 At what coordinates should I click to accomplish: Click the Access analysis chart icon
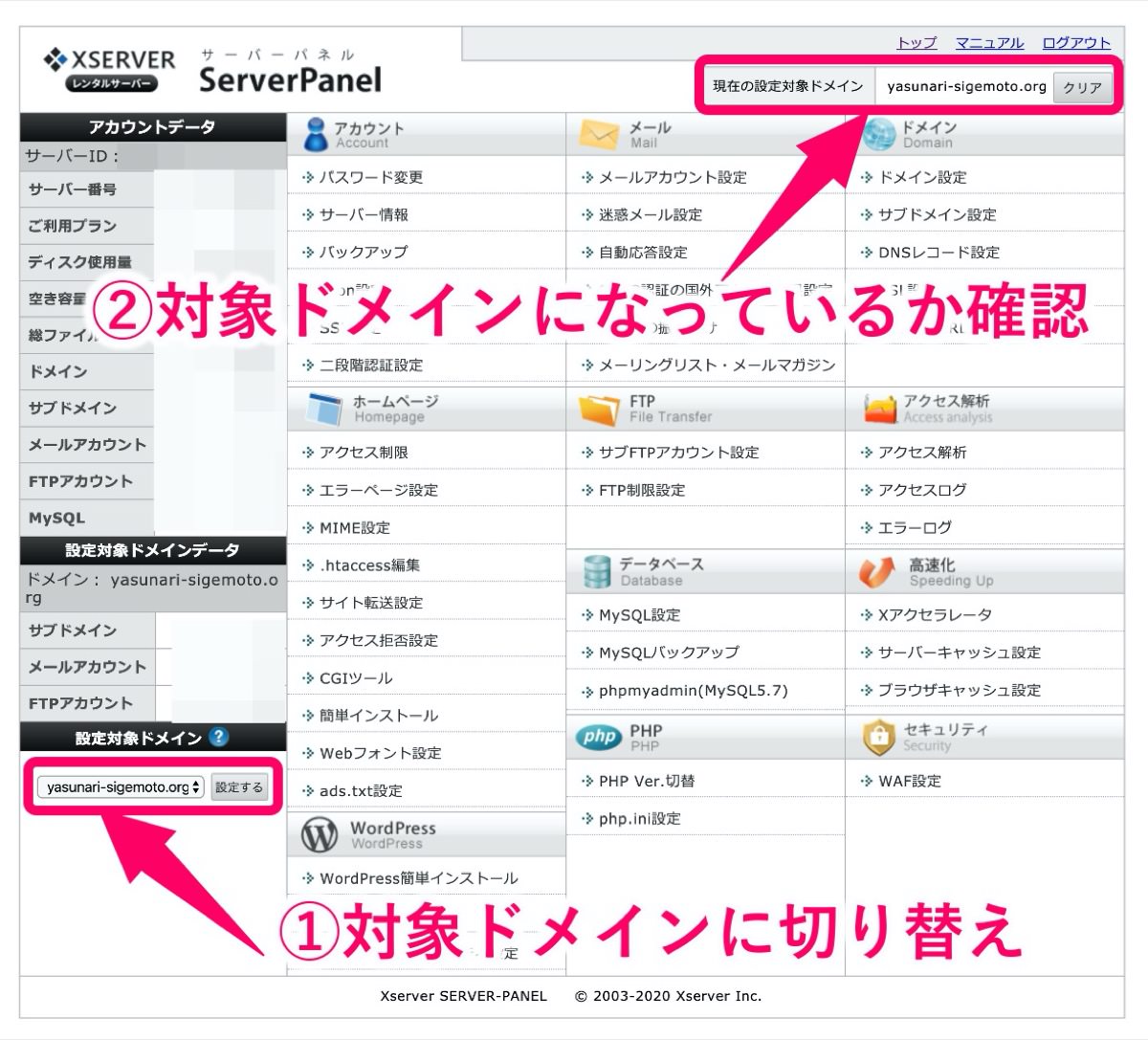(879, 409)
